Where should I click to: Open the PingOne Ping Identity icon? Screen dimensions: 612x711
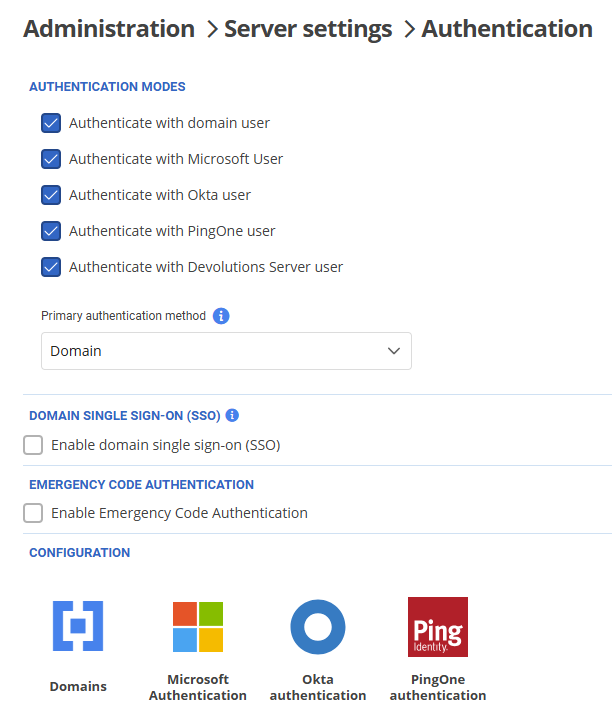(x=437, y=626)
